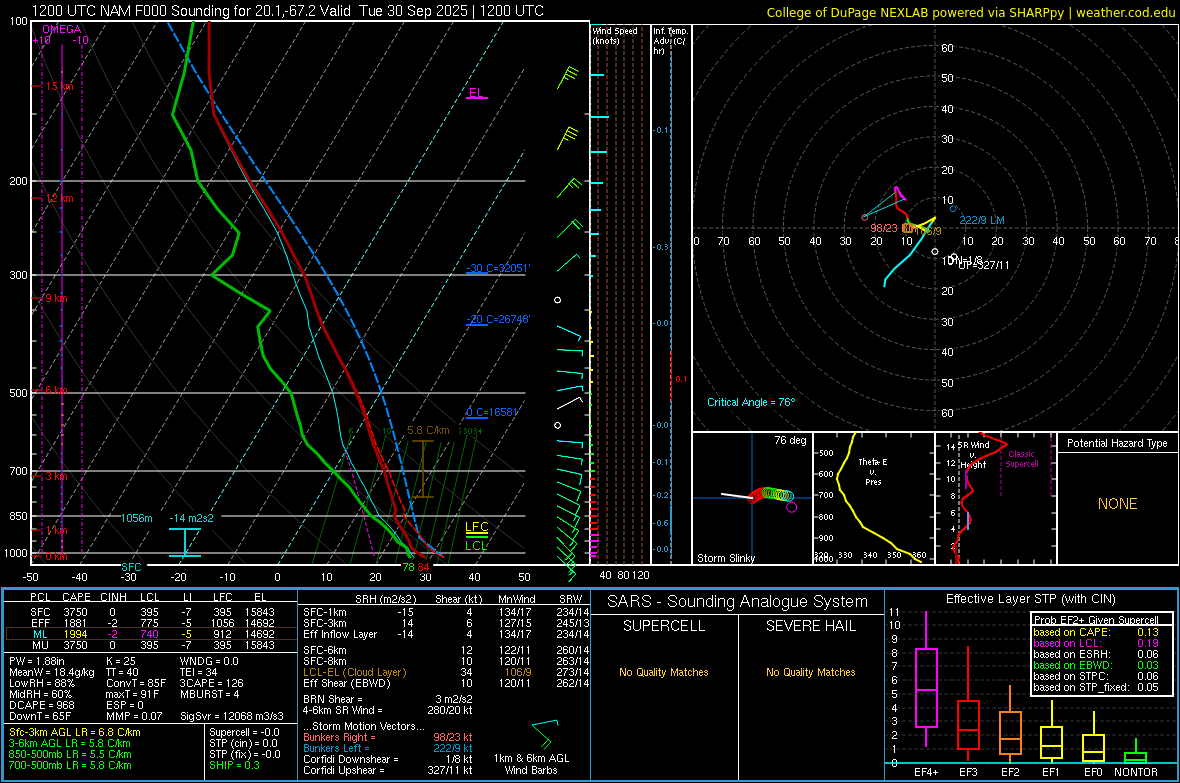
Task: Click the green 'SHIP = 0.3' value
Action: pos(234,765)
